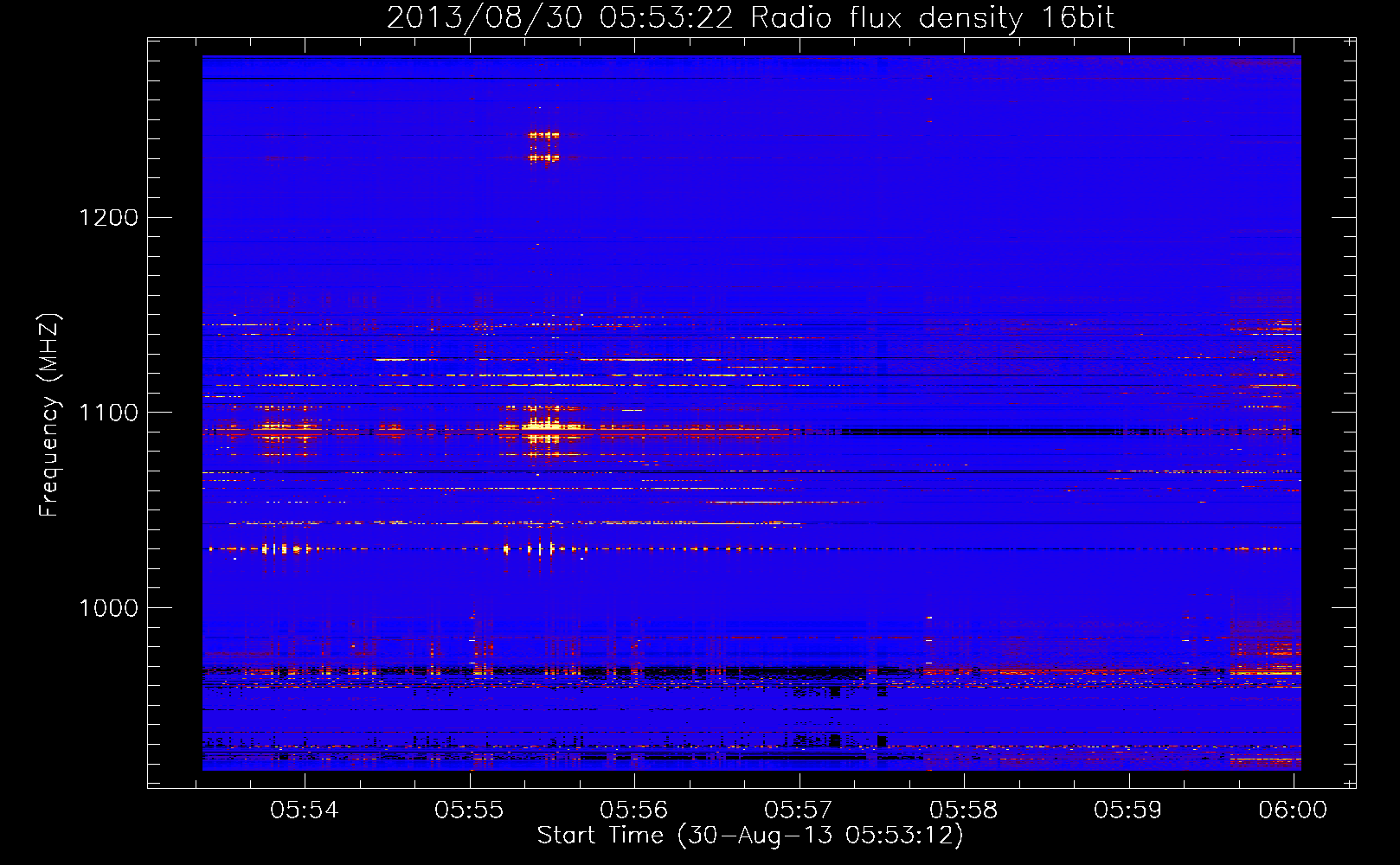
Task: Select the 1100 frequency tick label
Action: (108, 413)
